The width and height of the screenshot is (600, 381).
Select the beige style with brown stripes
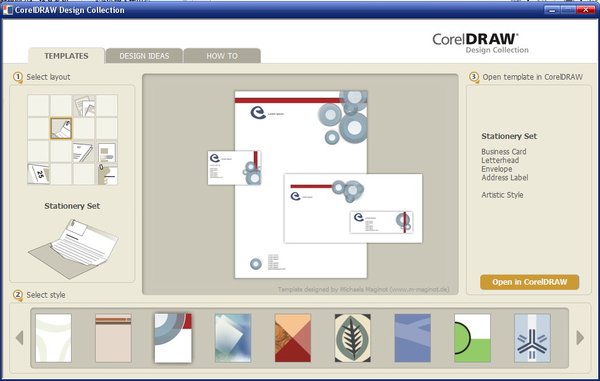(x=113, y=338)
